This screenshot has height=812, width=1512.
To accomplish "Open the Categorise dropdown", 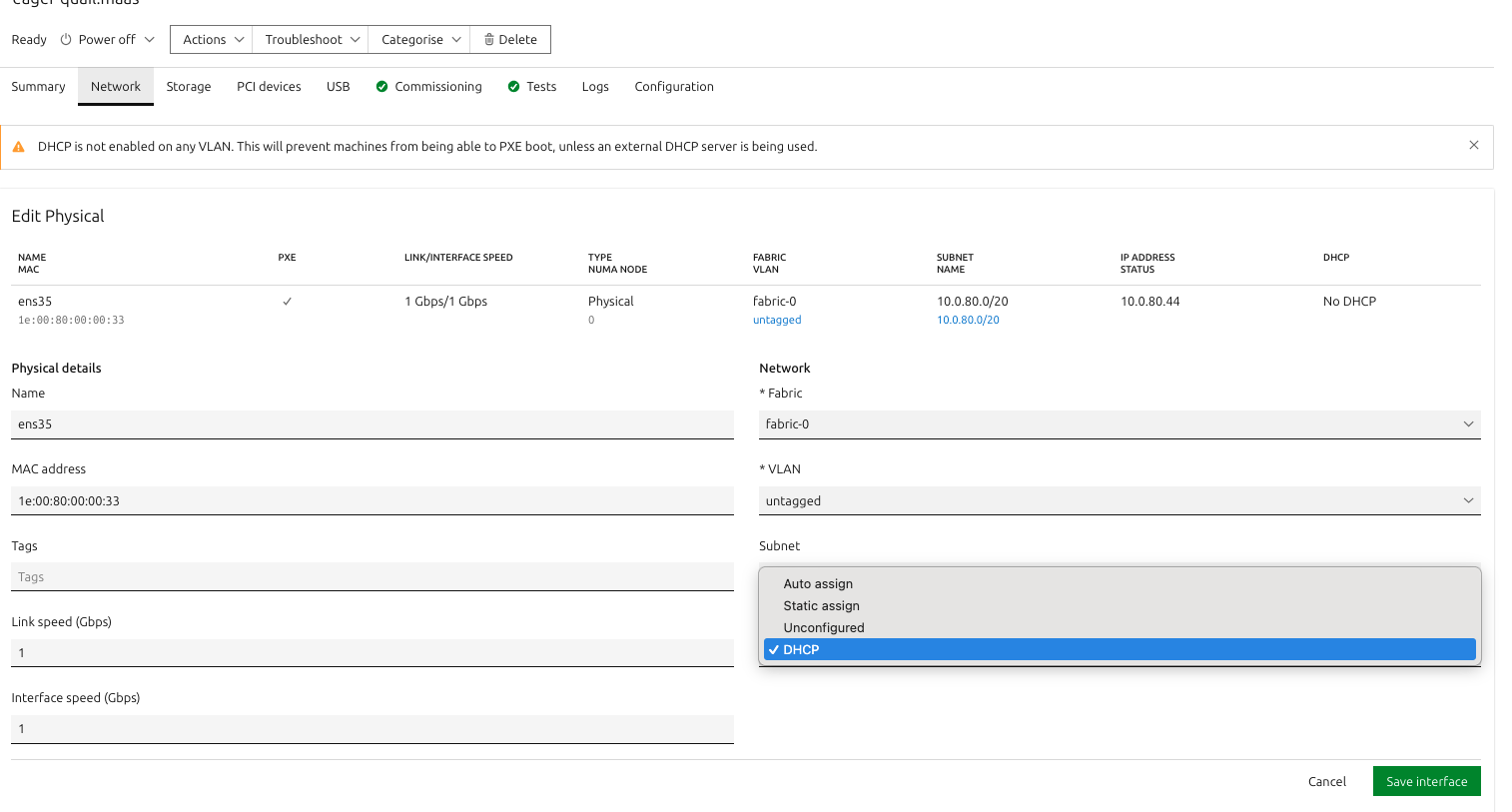I will (x=417, y=39).
